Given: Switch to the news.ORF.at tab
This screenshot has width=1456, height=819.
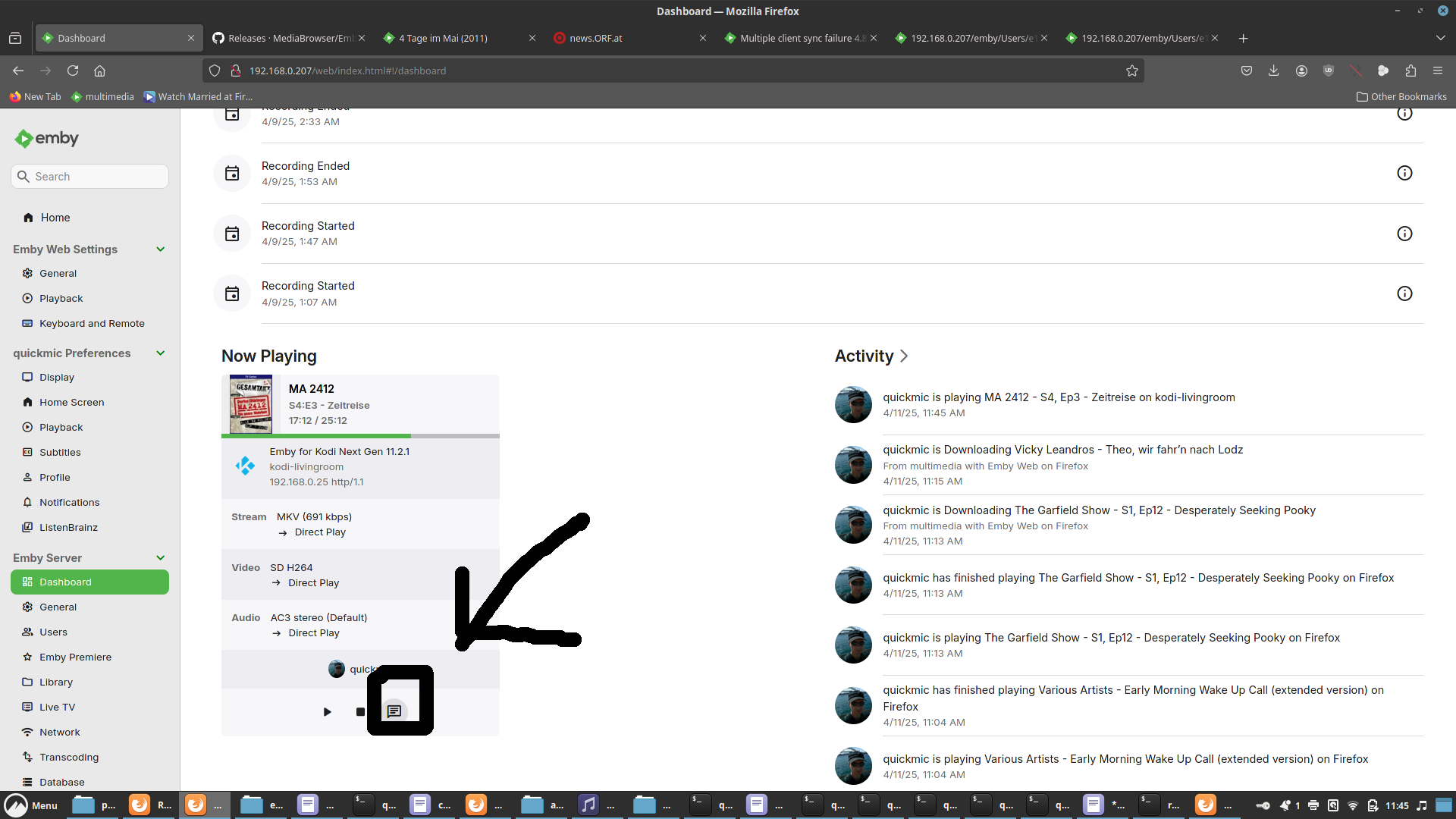Looking at the screenshot, I should pyautogui.click(x=629, y=38).
